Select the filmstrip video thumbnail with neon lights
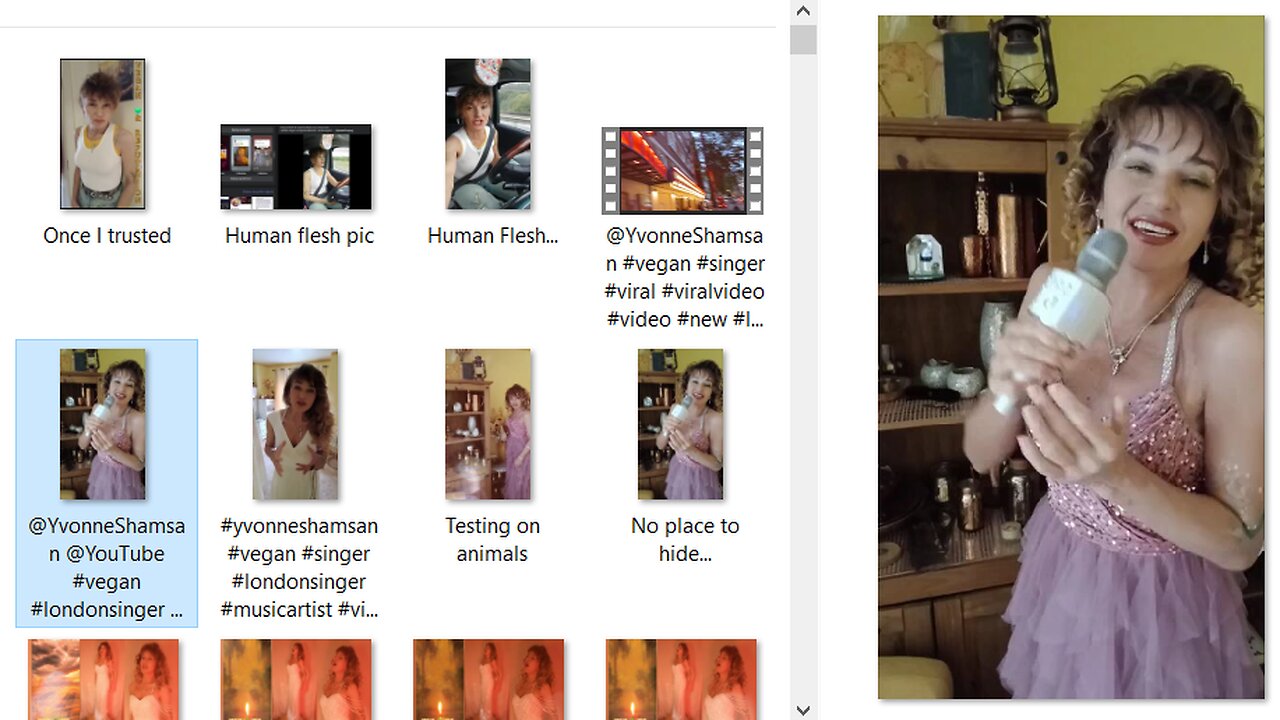Viewport: 1280px width, 720px height. coord(682,171)
